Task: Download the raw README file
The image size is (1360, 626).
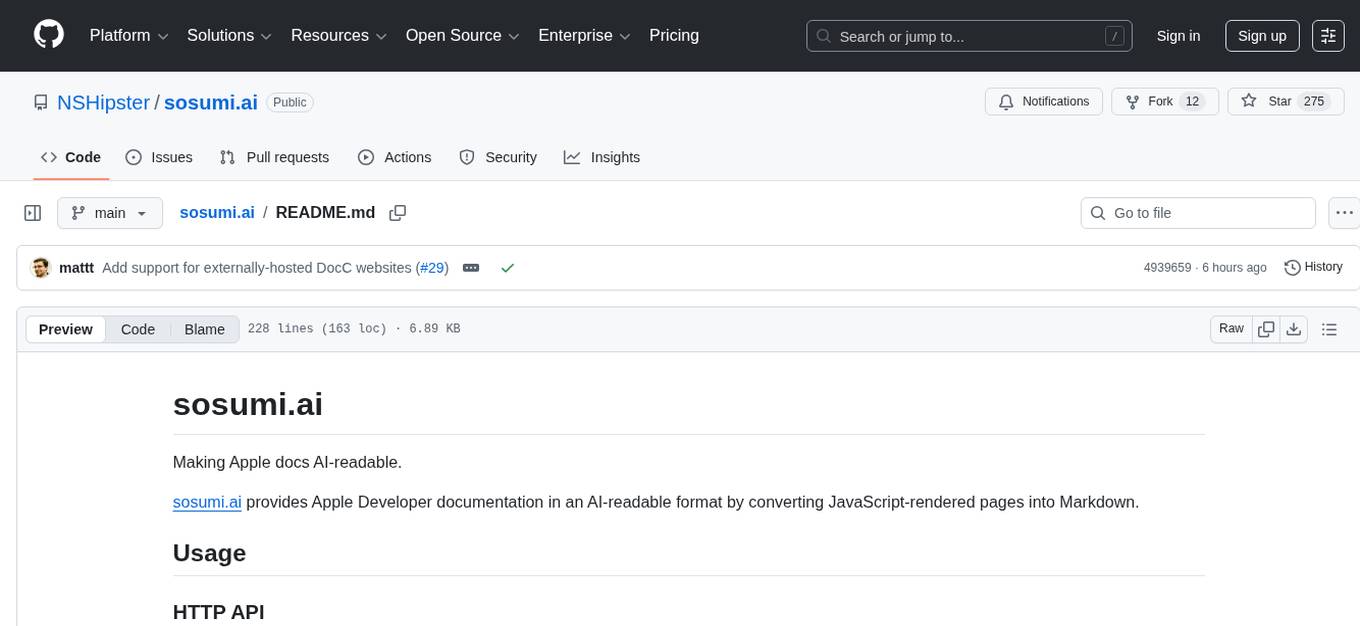Action: [1293, 329]
